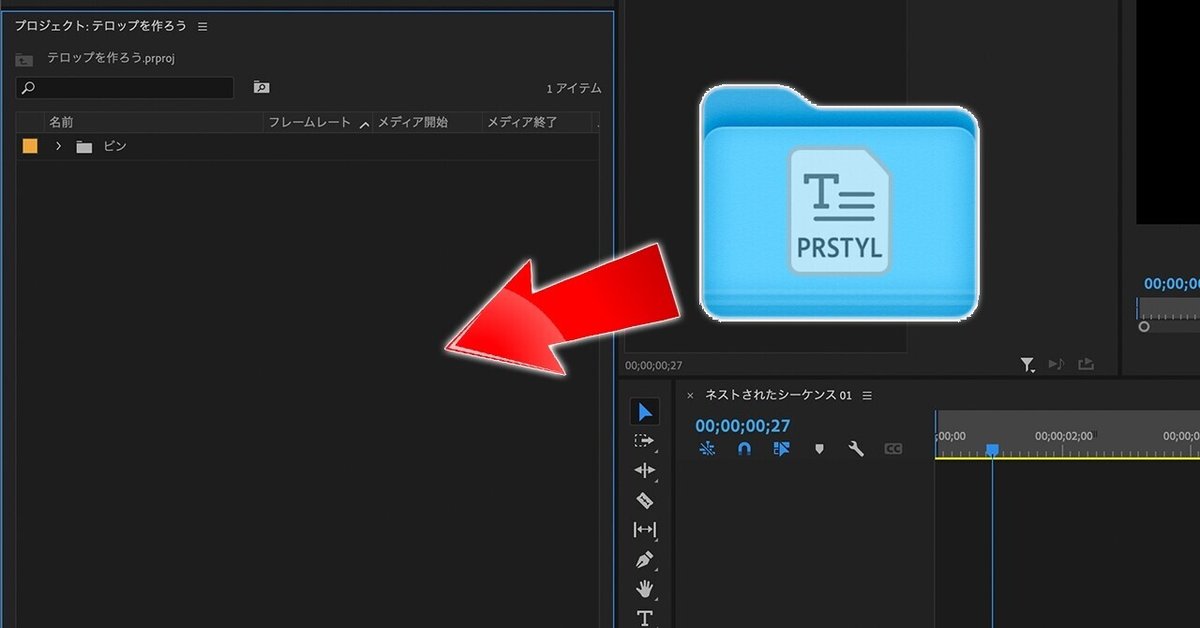Viewport: 1200px width, 628px height.
Task: Sort by 名前 column header
Action: pos(61,122)
